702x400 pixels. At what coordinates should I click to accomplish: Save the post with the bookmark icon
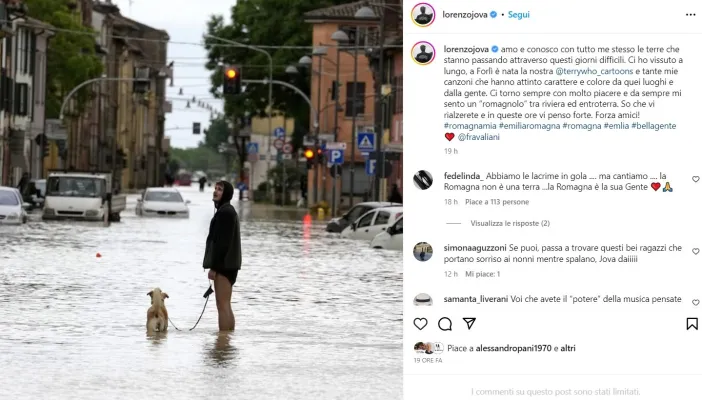point(692,323)
